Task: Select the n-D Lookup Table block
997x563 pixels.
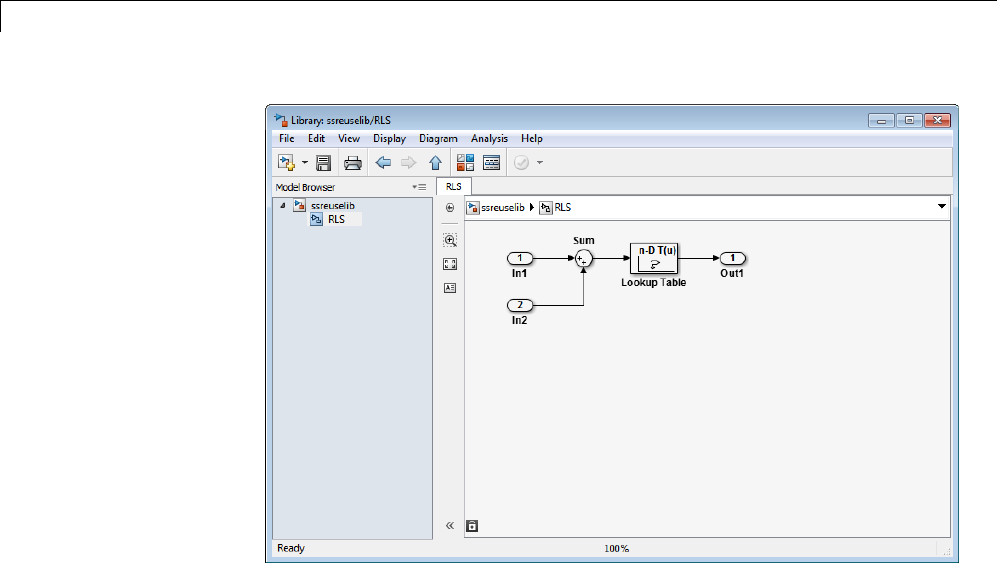Action: tap(654, 258)
